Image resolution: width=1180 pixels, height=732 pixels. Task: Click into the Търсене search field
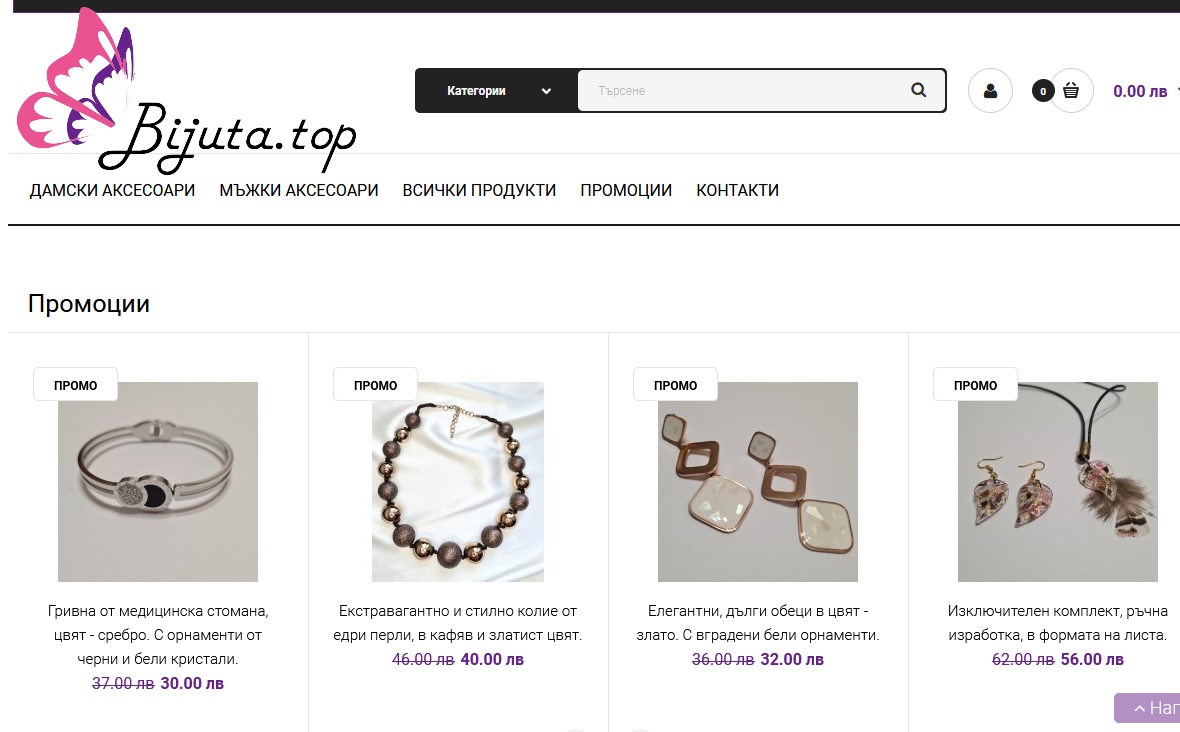[x=741, y=91]
